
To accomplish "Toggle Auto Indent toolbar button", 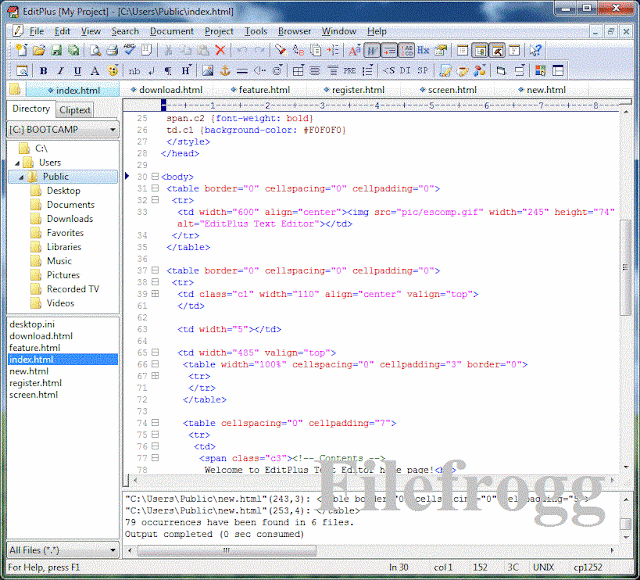I will point(389,51).
